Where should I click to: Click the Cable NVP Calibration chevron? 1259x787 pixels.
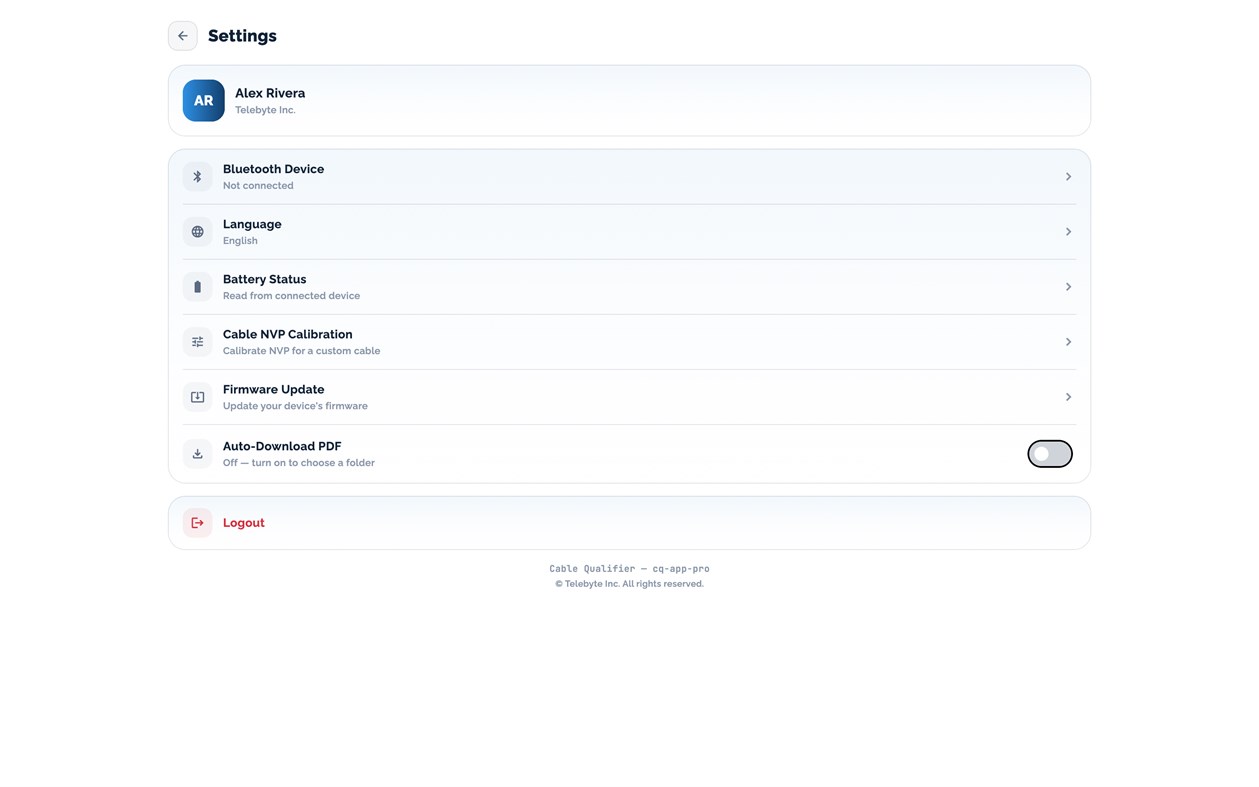click(x=1068, y=342)
